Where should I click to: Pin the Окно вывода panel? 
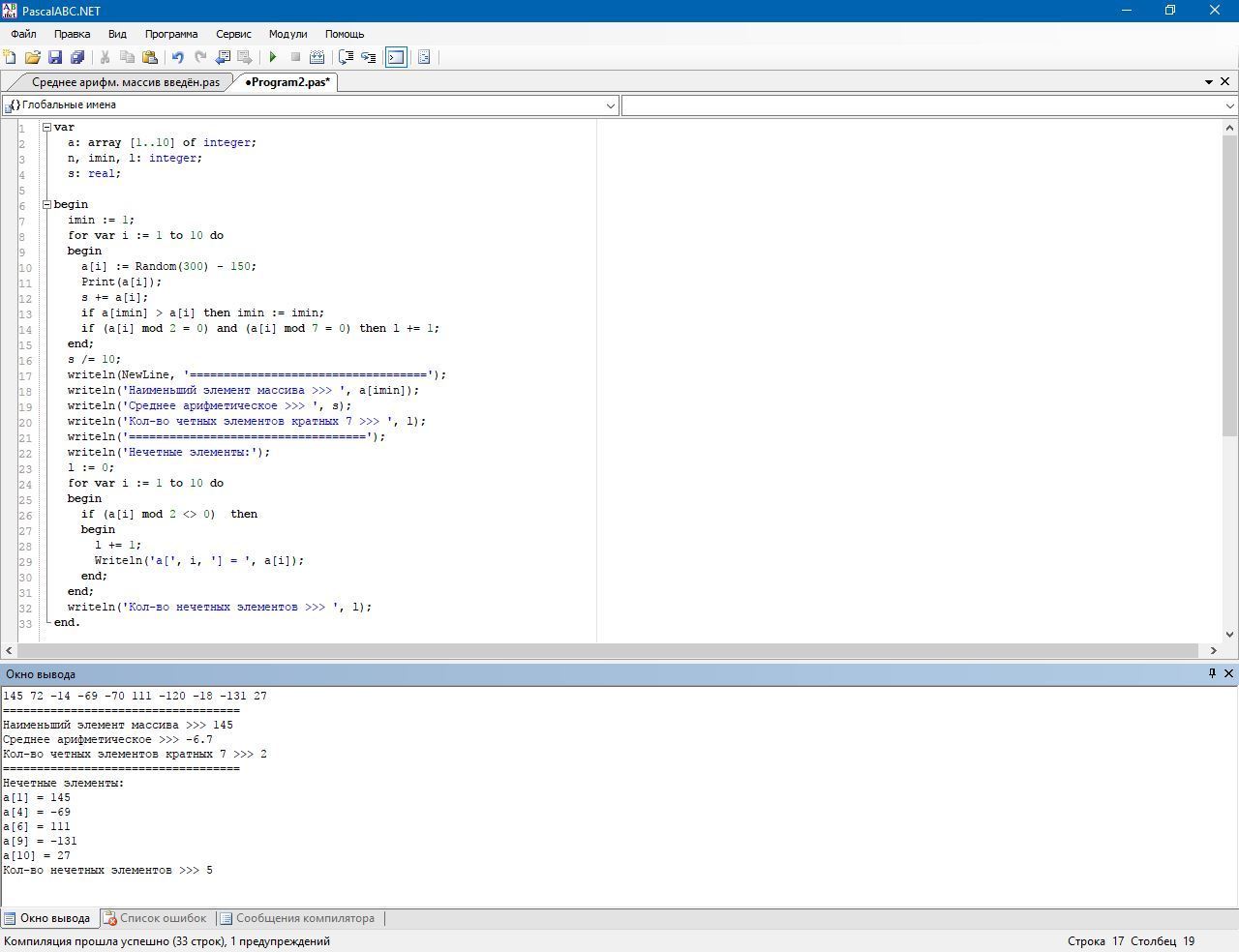tap(1212, 673)
